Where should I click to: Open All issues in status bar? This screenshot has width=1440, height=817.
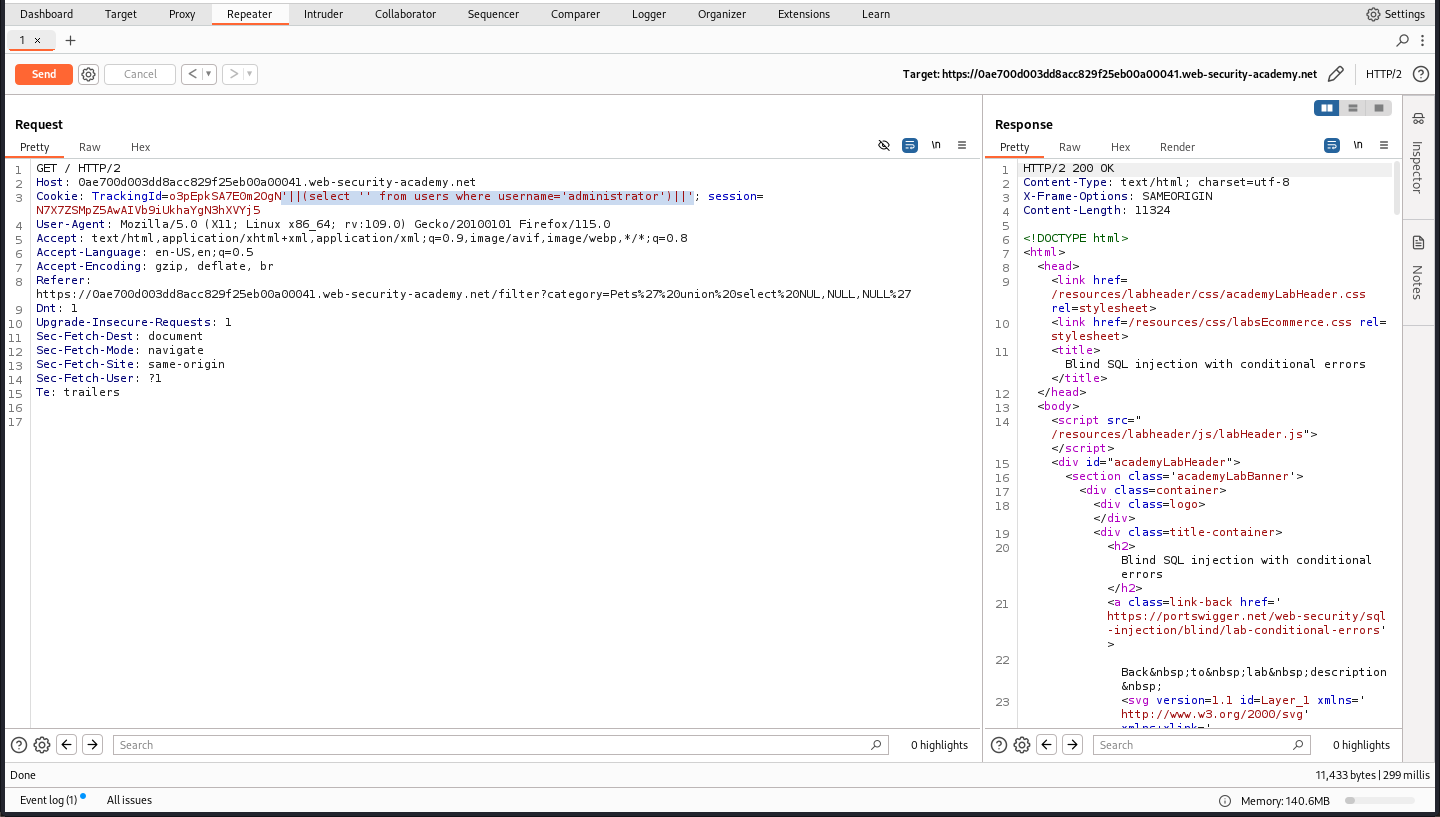(x=129, y=800)
